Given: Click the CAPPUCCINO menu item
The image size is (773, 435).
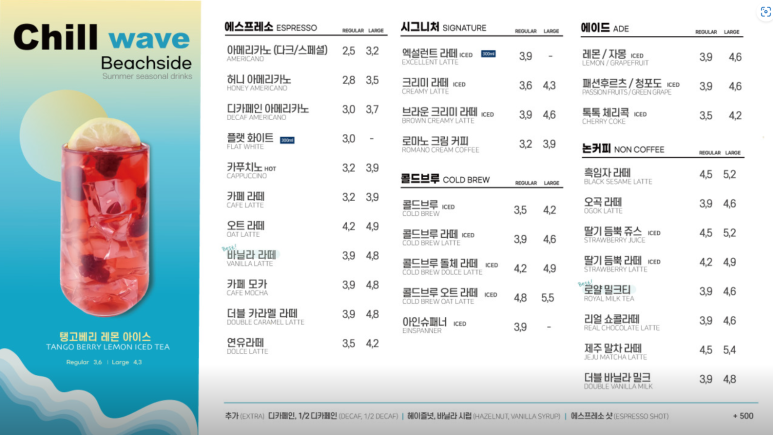Looking at the screenshot, I should 251,170.
